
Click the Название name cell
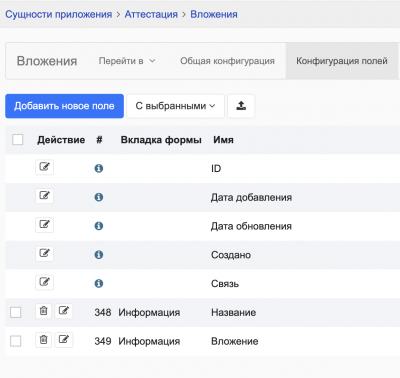point(234,313)
